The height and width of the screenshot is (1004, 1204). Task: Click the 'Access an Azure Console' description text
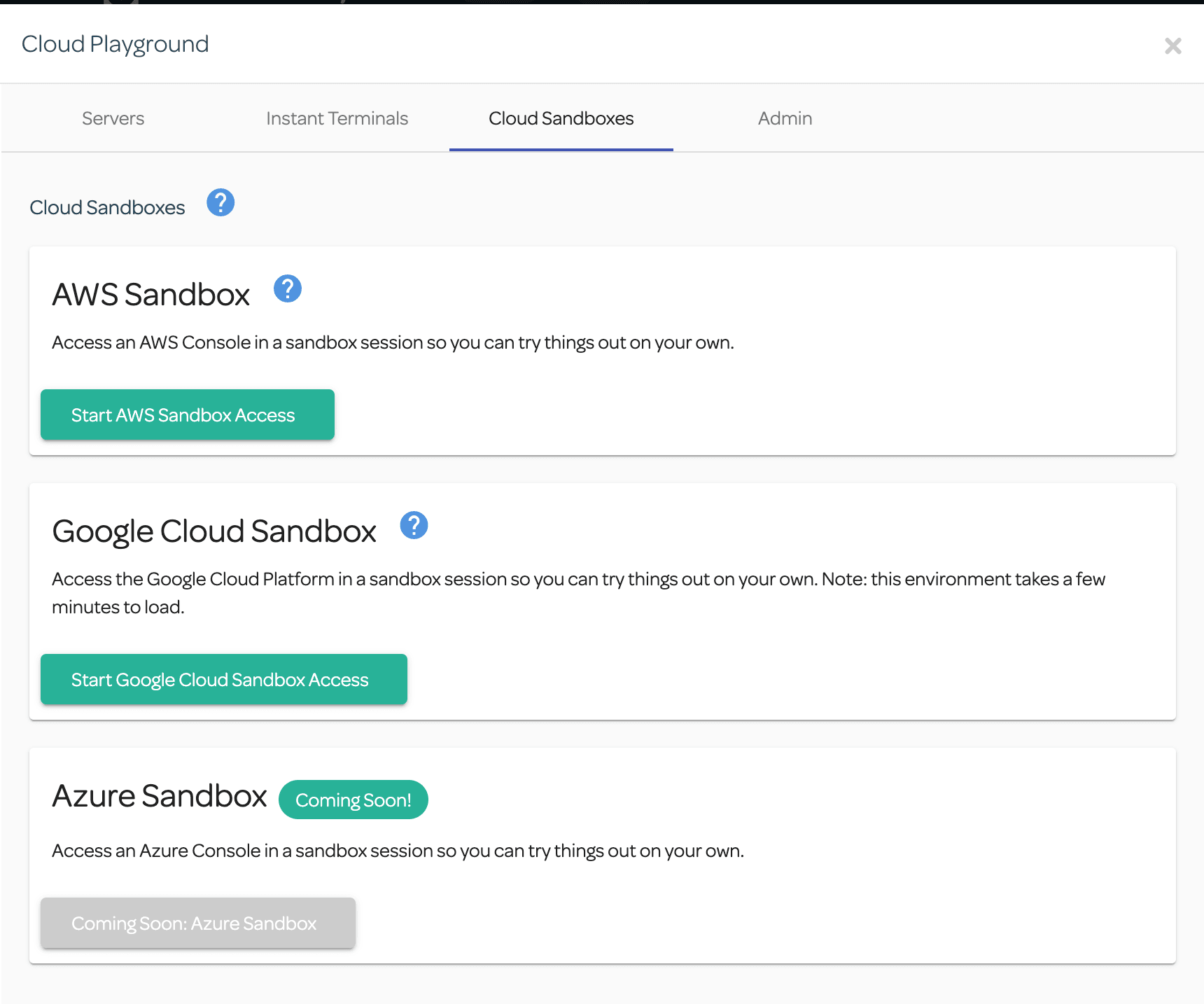click(398, 851)
